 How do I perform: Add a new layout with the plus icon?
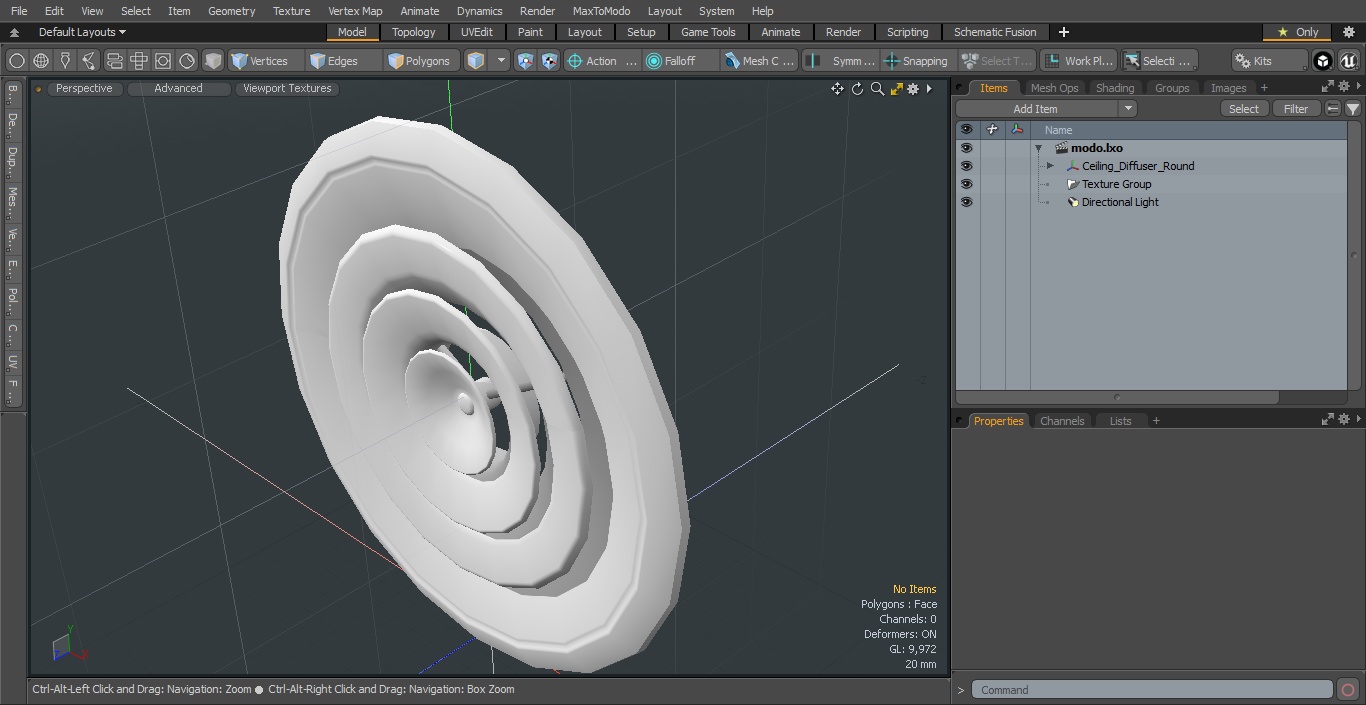pyautogui.click(x=1063, y=32)
